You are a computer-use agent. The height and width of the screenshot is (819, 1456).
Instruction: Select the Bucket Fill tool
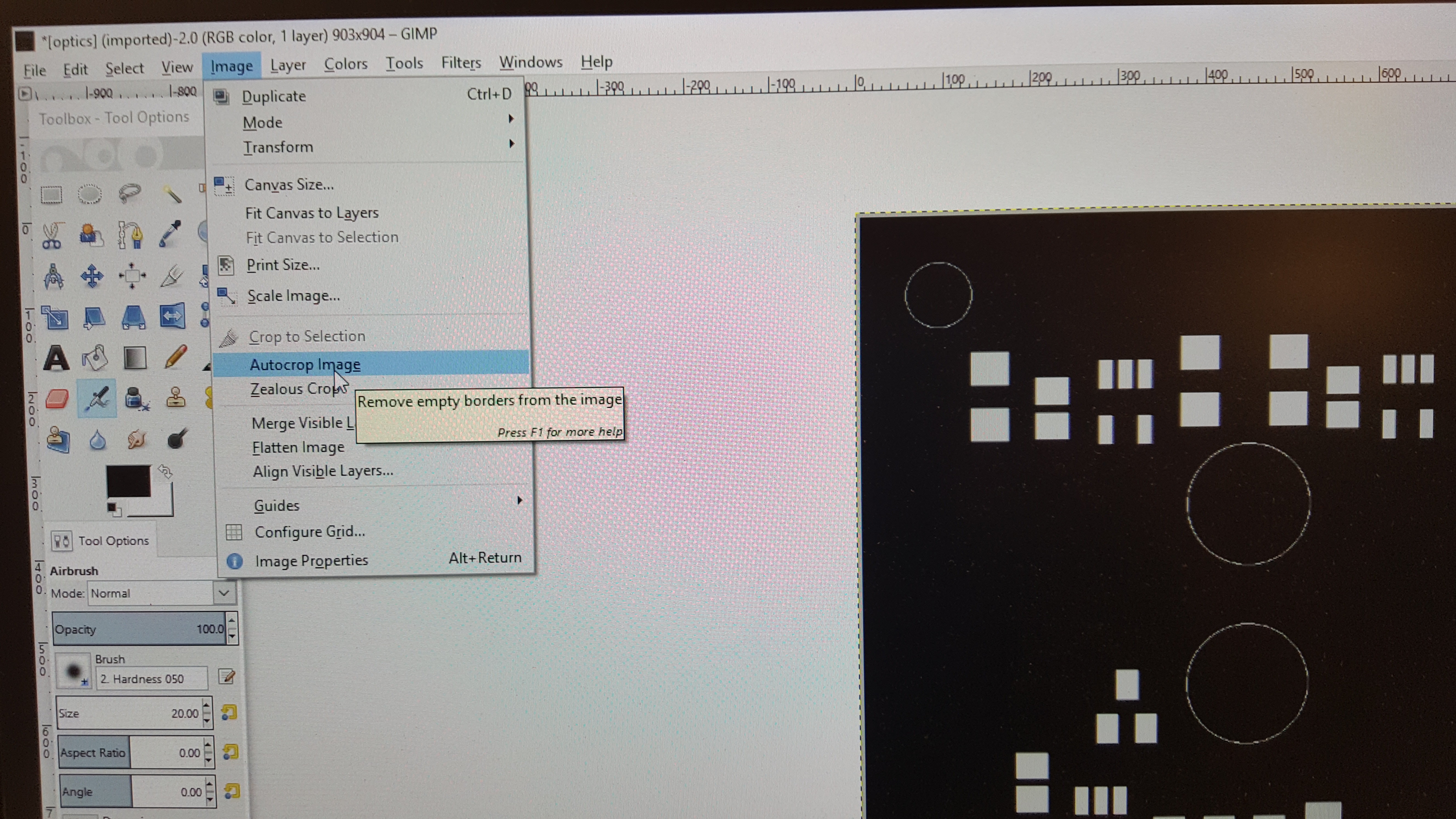(x=95, y=358)
